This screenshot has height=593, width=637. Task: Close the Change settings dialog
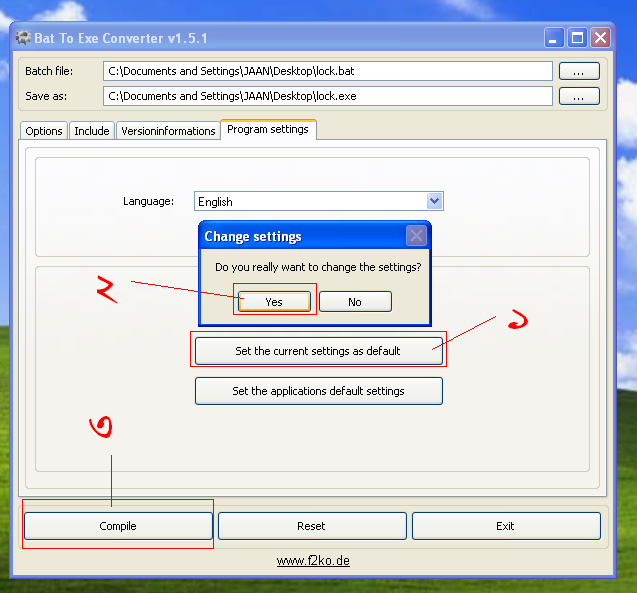pyautogui.click(x=416, y=236)
